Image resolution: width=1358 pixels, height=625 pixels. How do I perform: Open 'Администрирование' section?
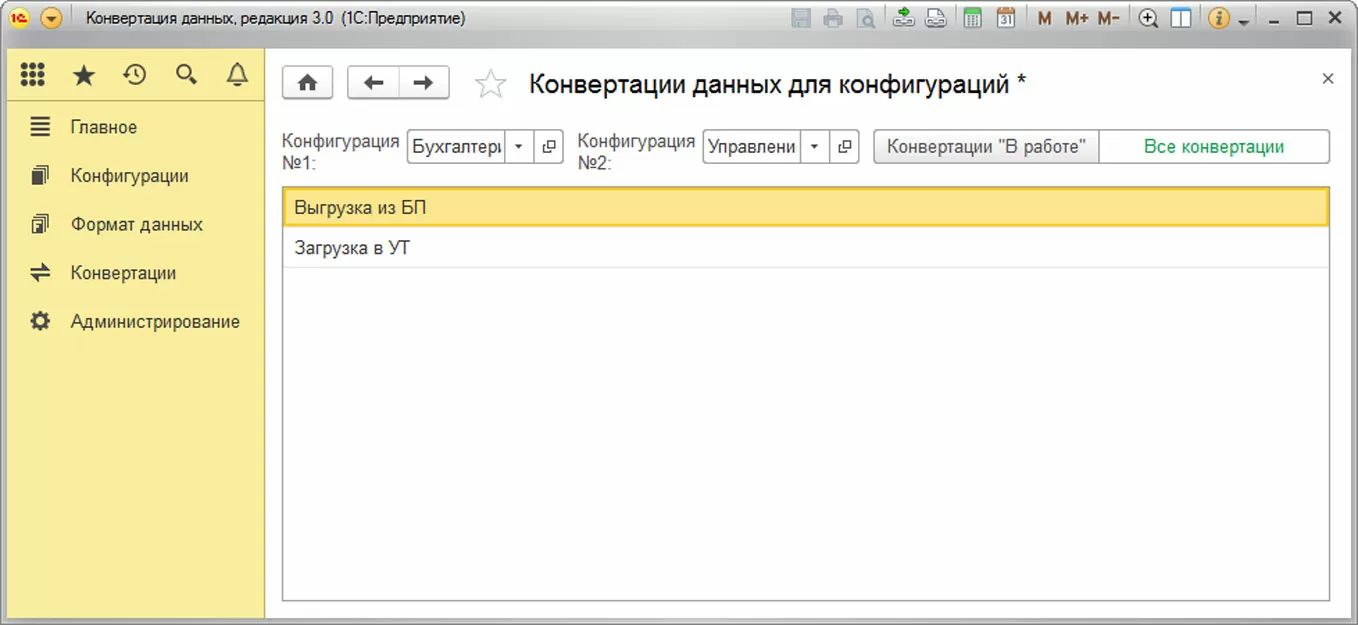[x=155, y=322]
